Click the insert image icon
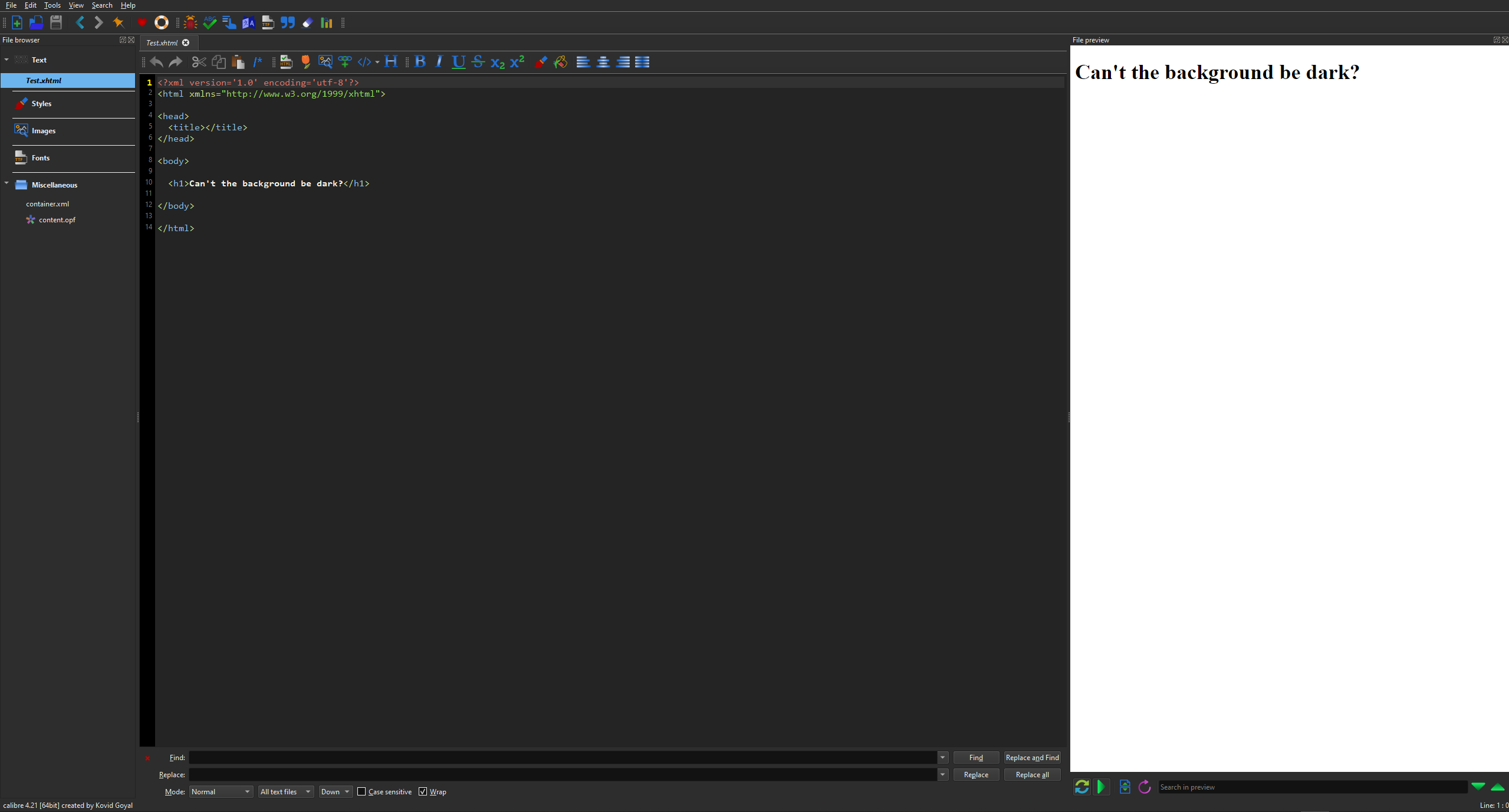 [x=325, y=62]
